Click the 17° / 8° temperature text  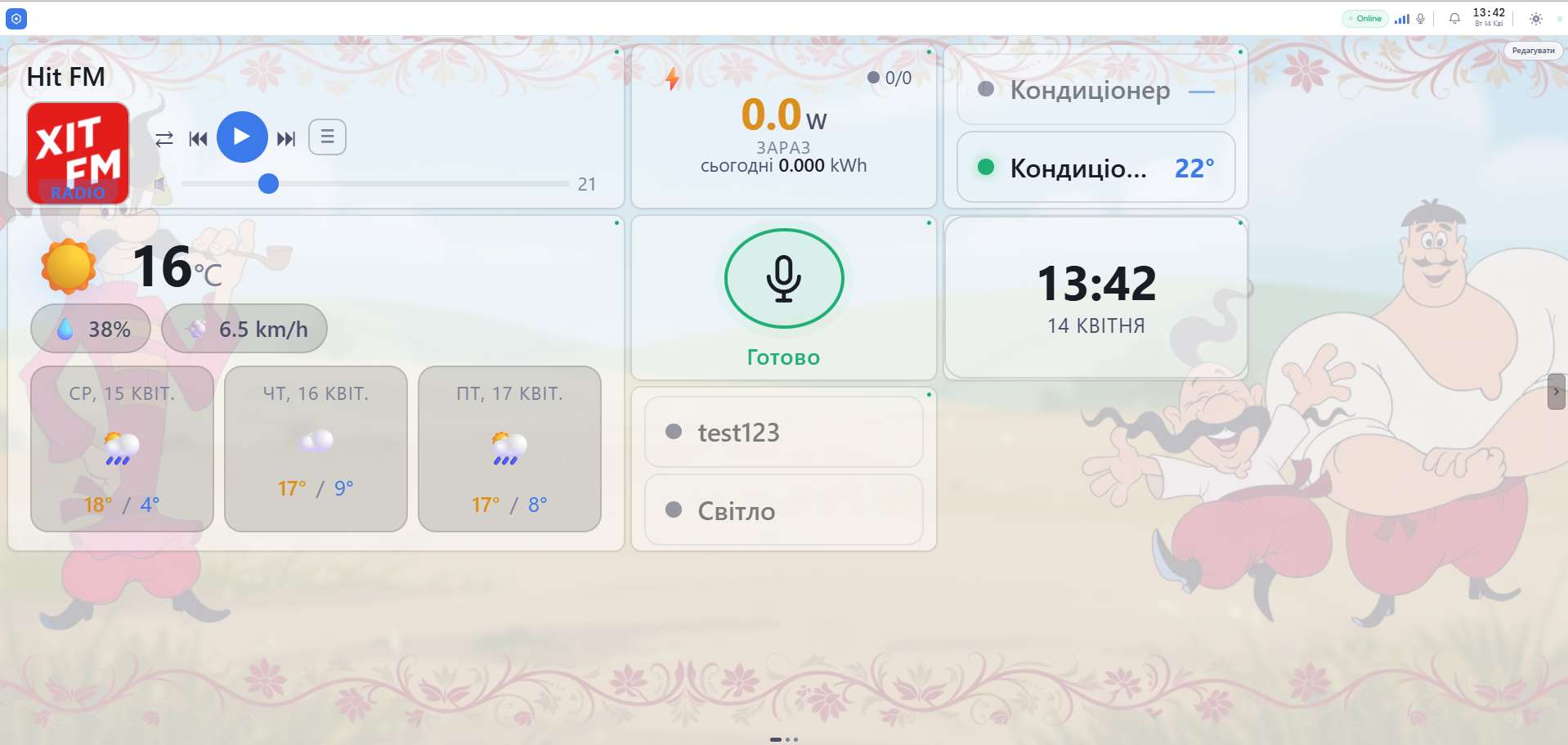pos(509,505)
